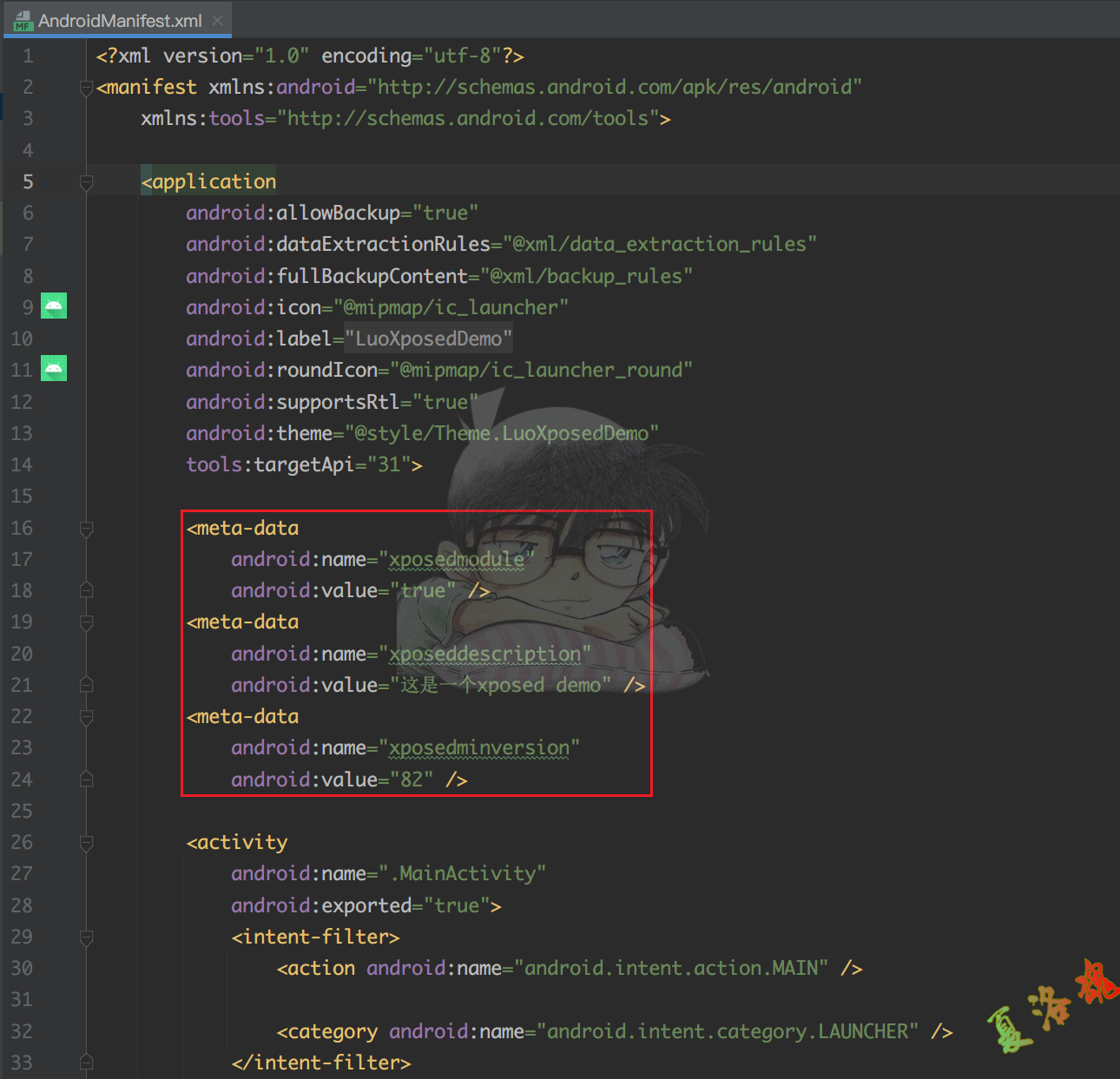Click line number 14 in the gutter
The image size is (1120, 1079).
pos(22,464)
